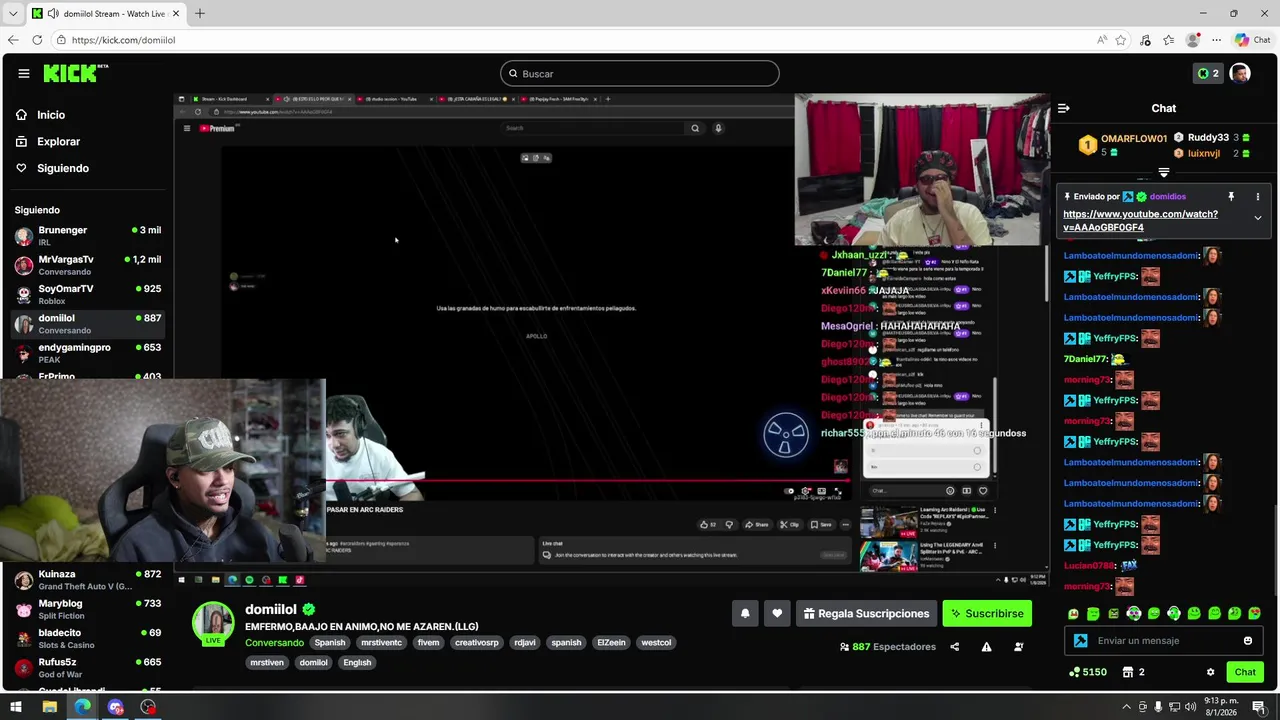The image size is (1280, 720).
Task: Click the creativosrp tag
Action: (477, 643)
